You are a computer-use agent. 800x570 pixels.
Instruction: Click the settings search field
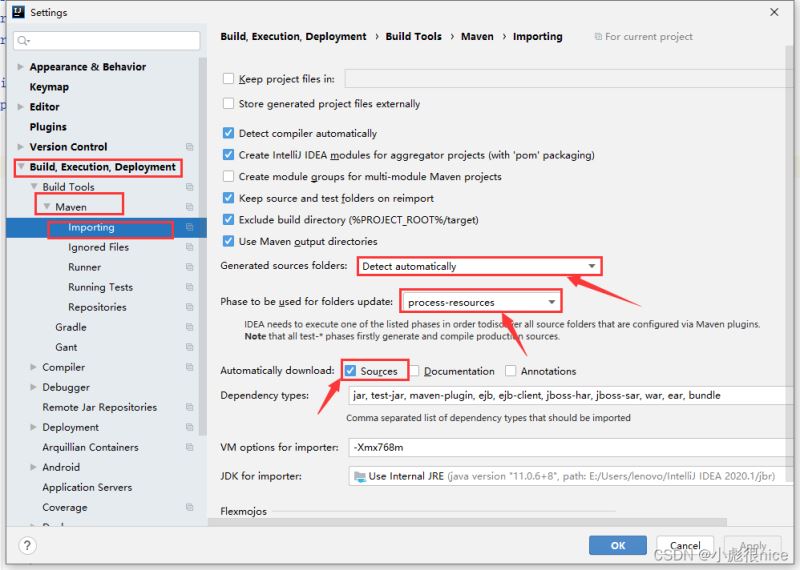click(x=107, y=40)
